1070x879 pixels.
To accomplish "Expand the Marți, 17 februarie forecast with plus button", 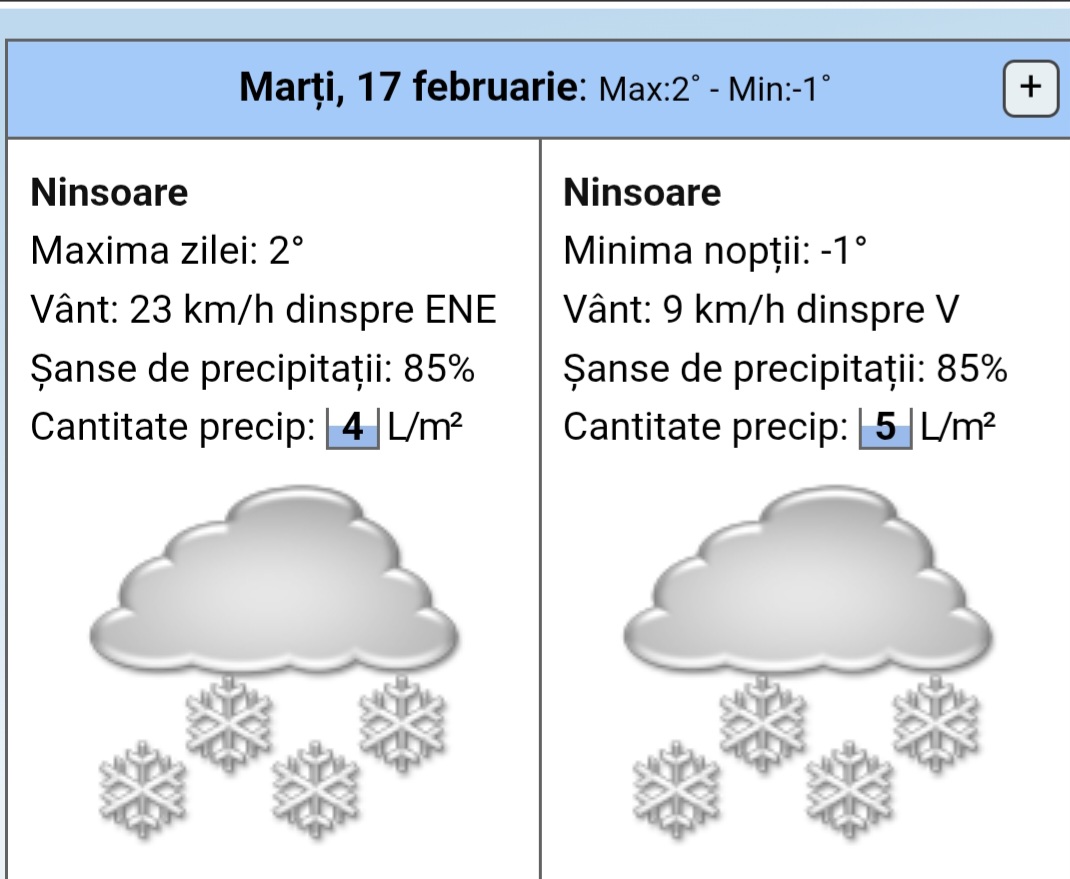I will tap(1031, 90).
